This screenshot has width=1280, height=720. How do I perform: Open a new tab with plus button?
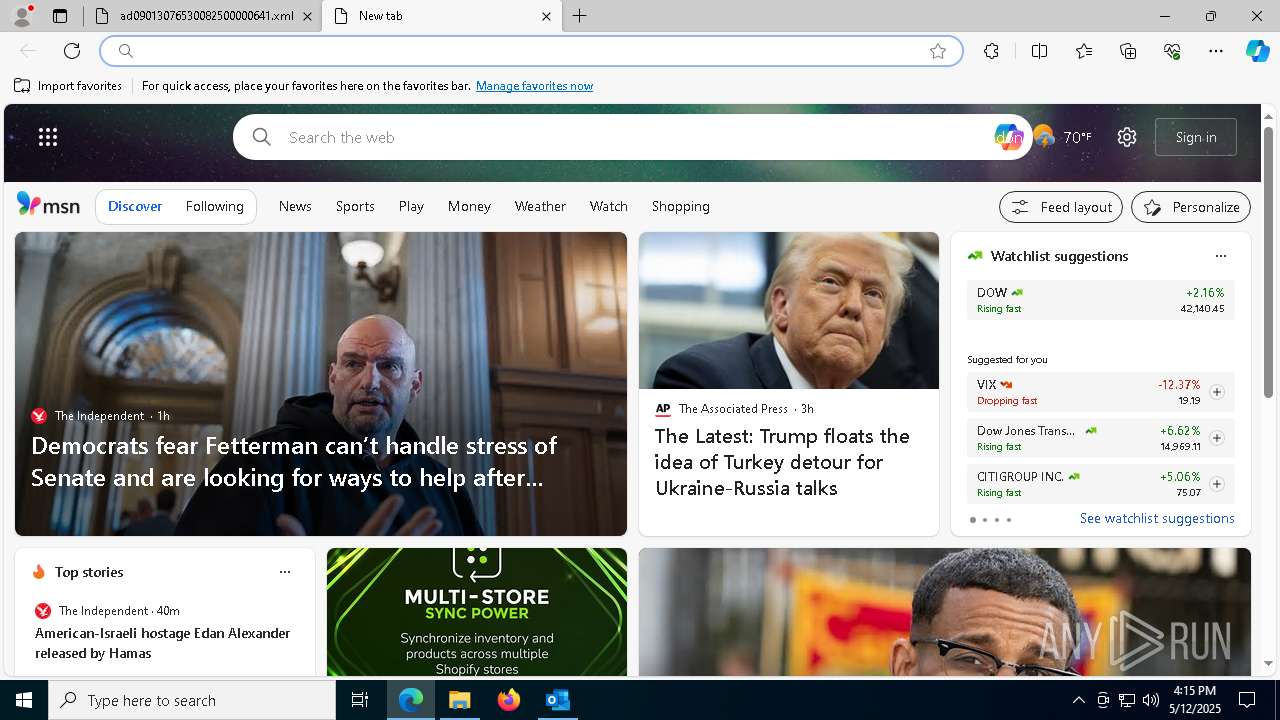pos(579,16)
